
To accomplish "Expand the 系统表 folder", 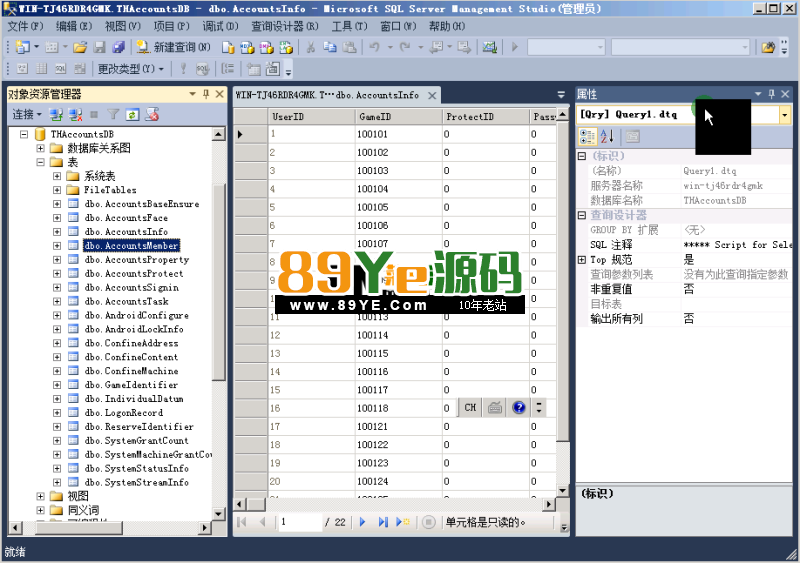I will coord(57,176).
